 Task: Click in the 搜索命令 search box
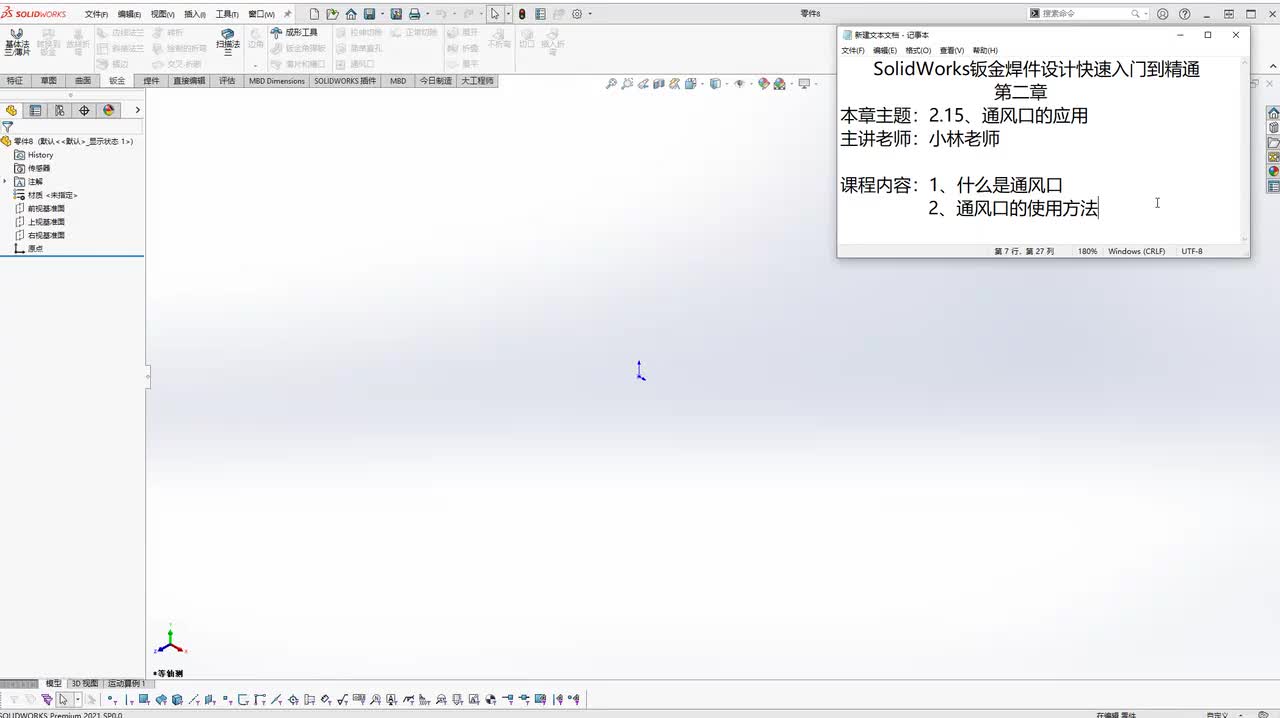(1086, 14)
